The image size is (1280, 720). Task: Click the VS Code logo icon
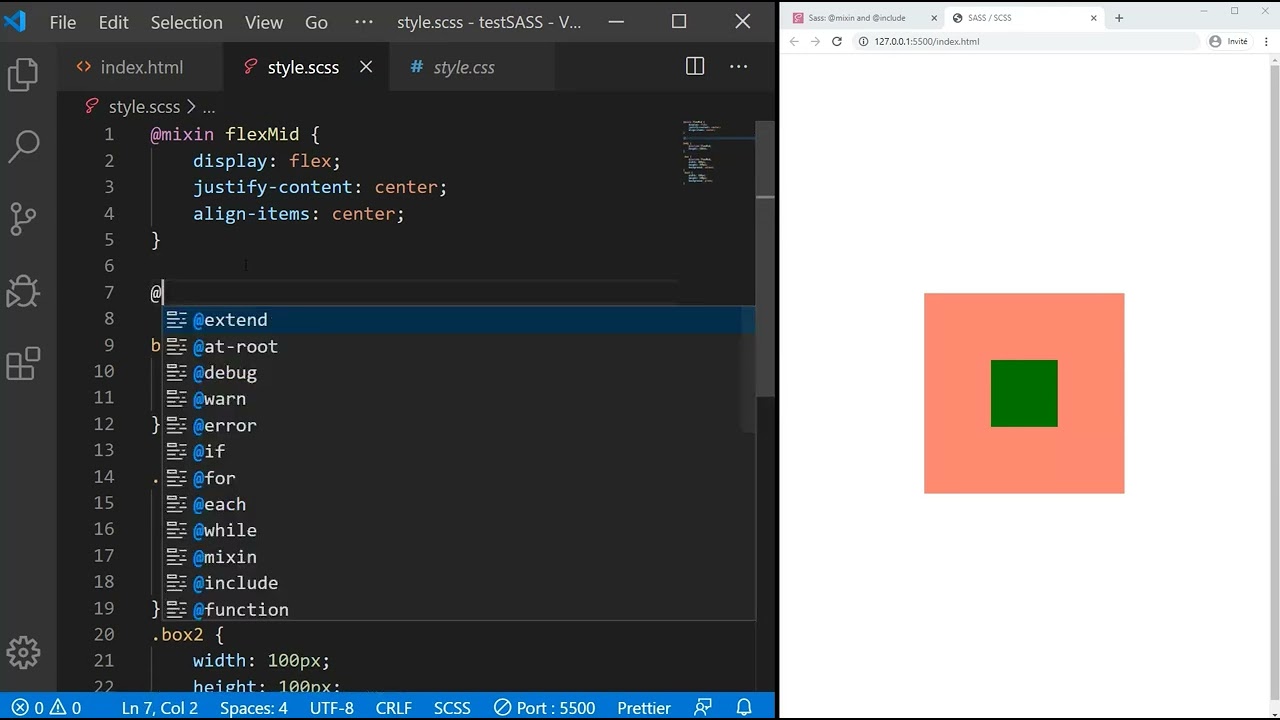[x=15, y=21]
